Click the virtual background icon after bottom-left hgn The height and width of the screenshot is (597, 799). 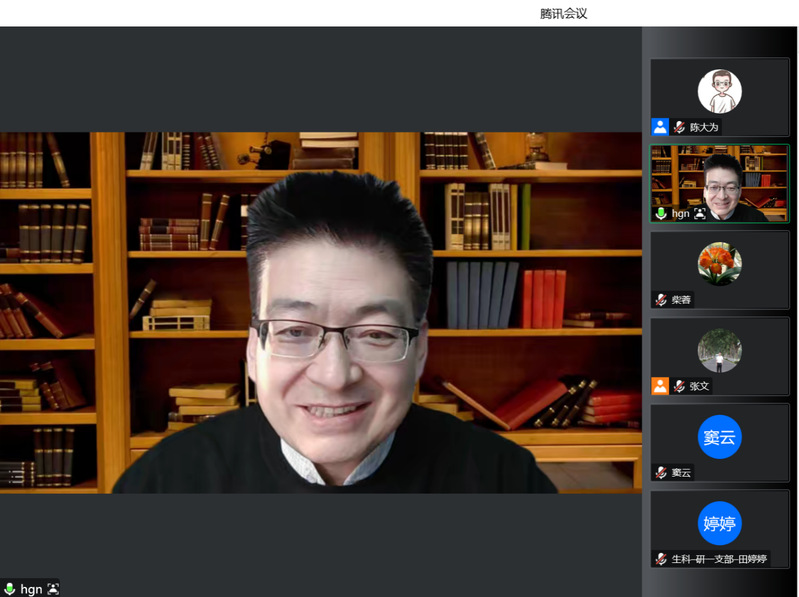pyautogui.click(x=53, y=589)
